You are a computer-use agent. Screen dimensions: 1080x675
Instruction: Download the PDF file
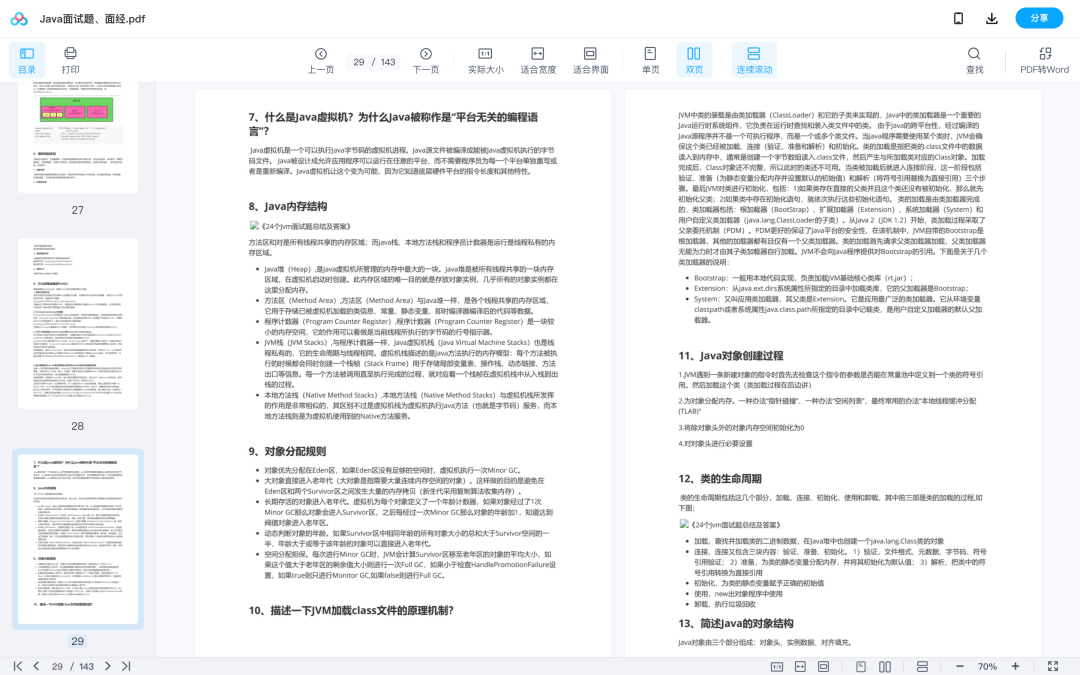[992, 18]
